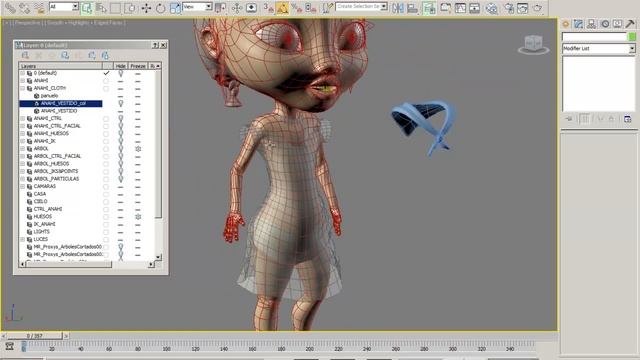Expand the ANAHI_CTRL layer node
Image resolution: width=640 pixels, height=360 pixels.
[23, 118]
